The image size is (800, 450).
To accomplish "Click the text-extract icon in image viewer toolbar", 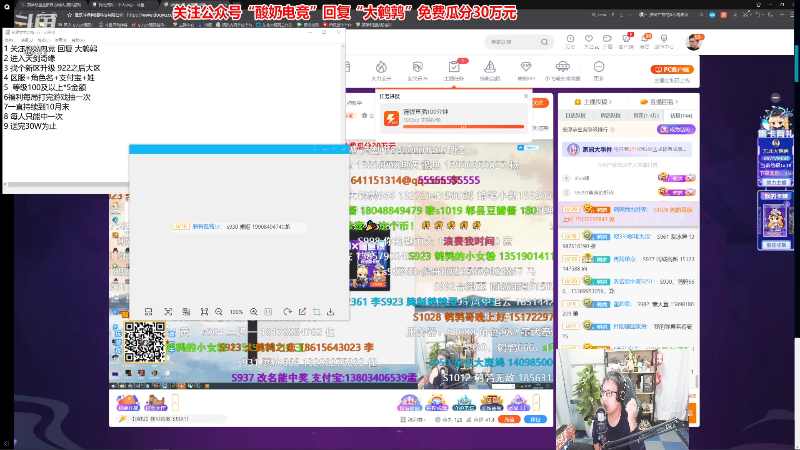I will [186, 312].
